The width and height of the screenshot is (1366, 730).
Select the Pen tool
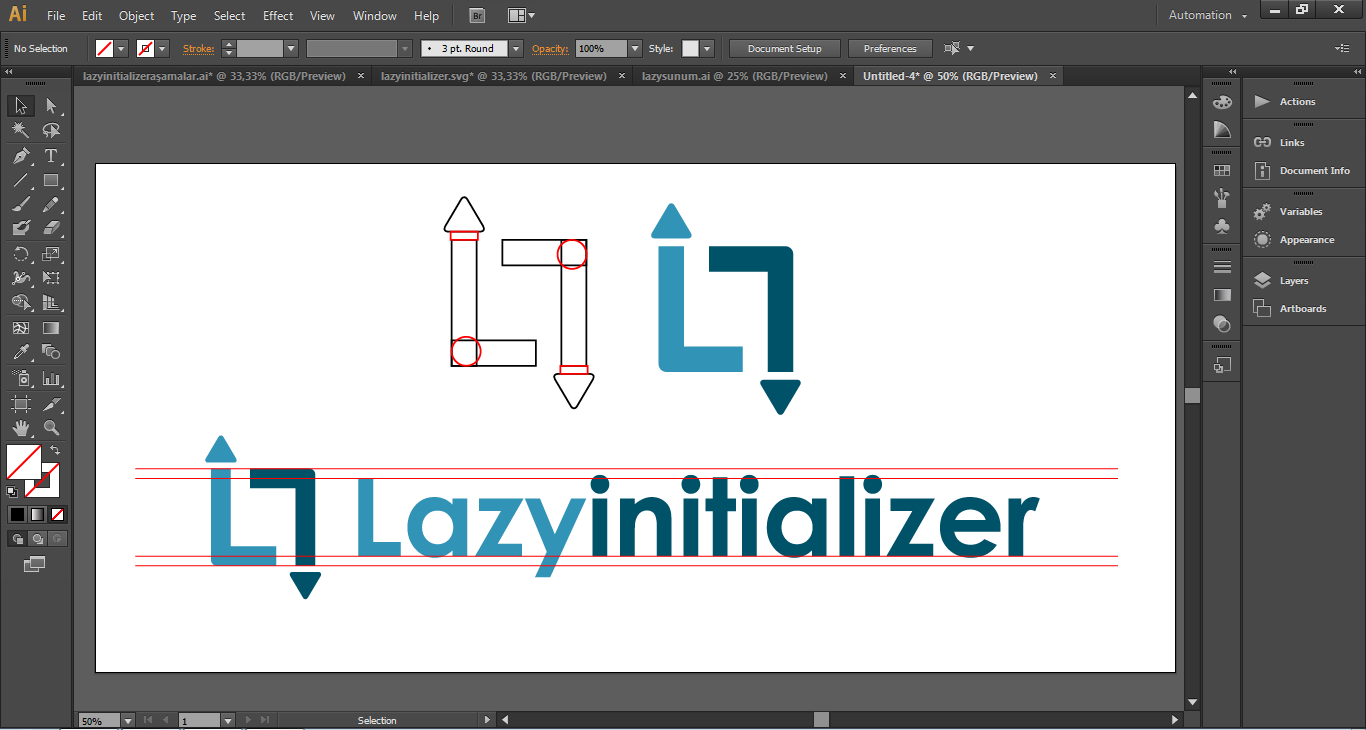[20, 156]
